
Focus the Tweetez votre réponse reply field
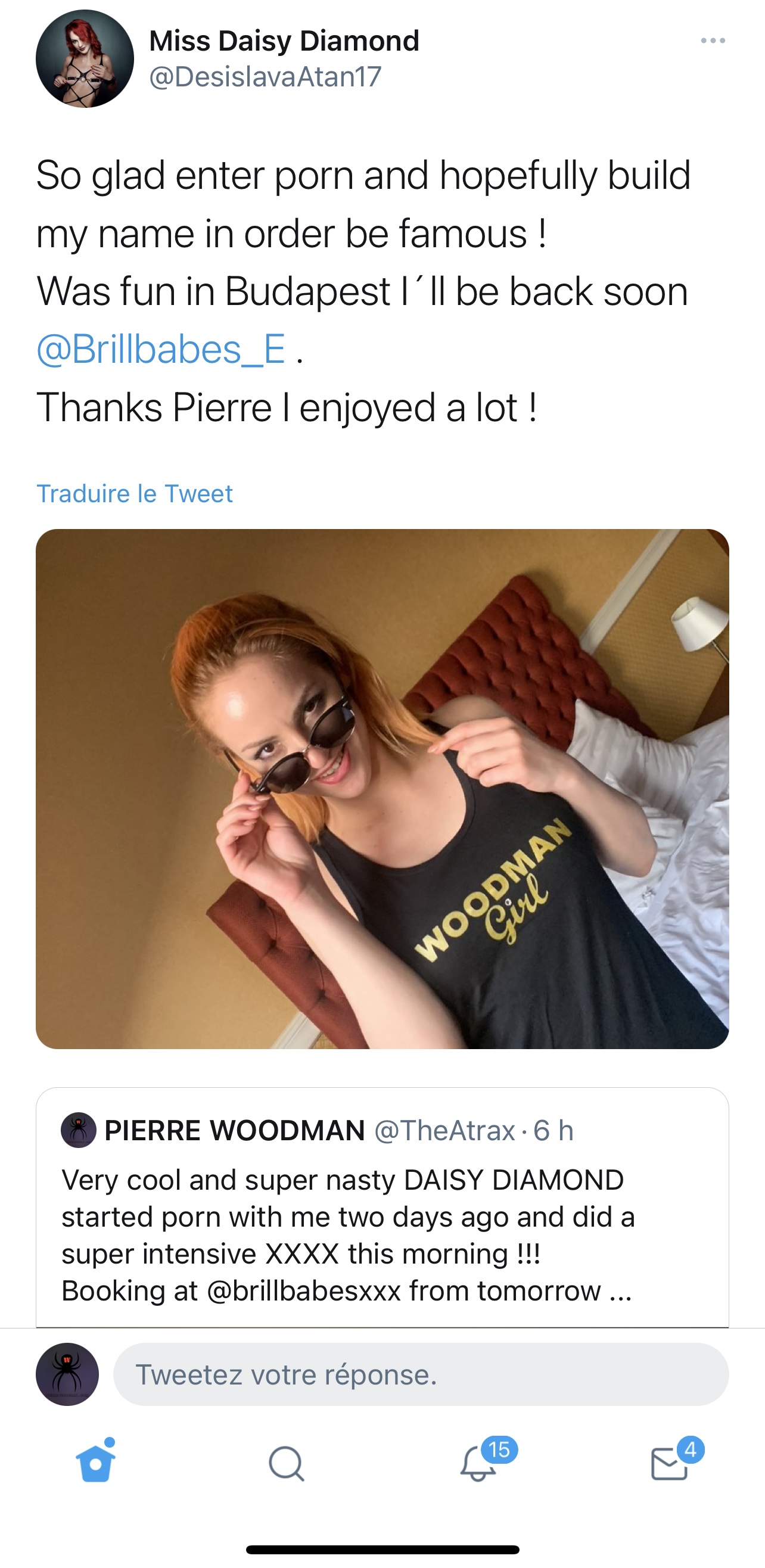tap(421, 1374)
